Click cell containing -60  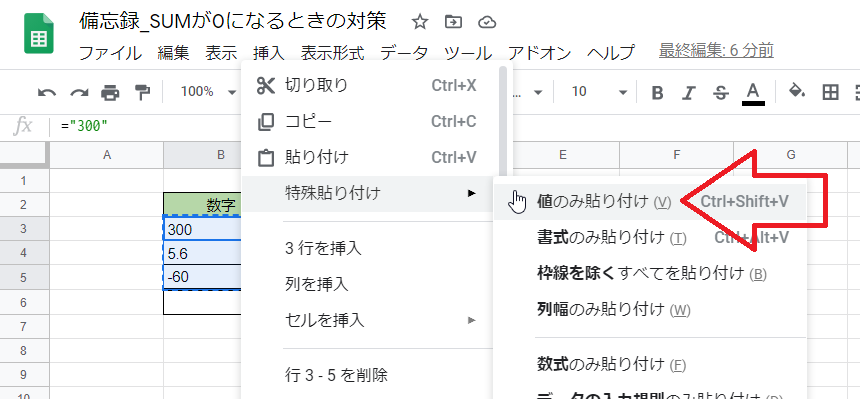[x=202, y=278]
